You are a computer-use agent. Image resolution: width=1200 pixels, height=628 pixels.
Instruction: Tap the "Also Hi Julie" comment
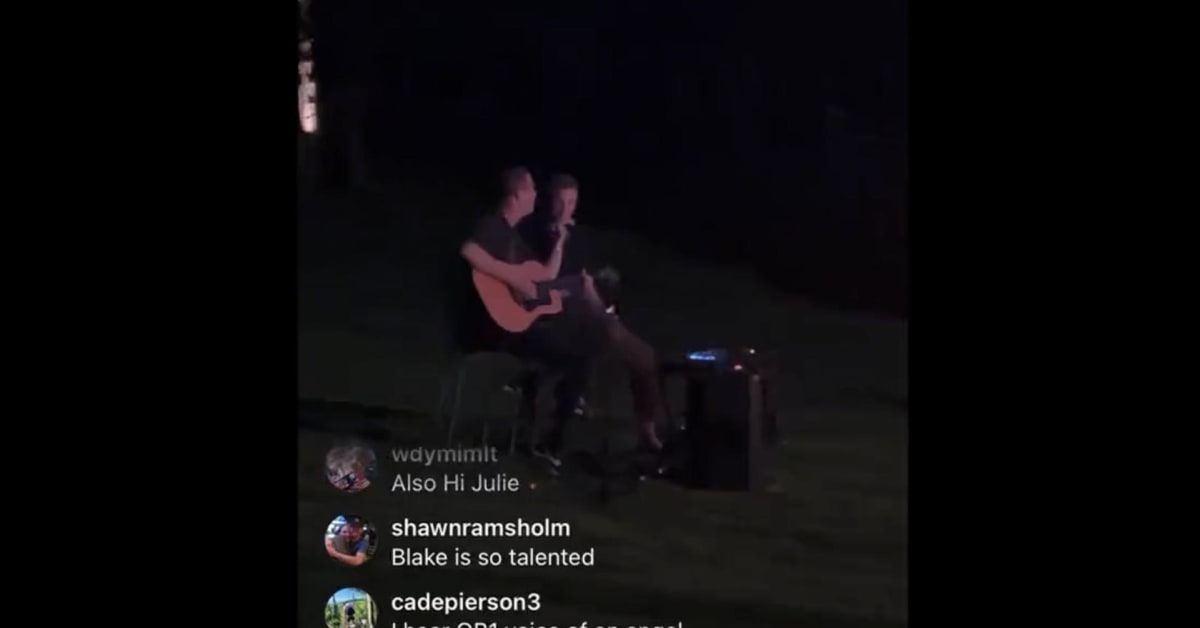point(455,483)
